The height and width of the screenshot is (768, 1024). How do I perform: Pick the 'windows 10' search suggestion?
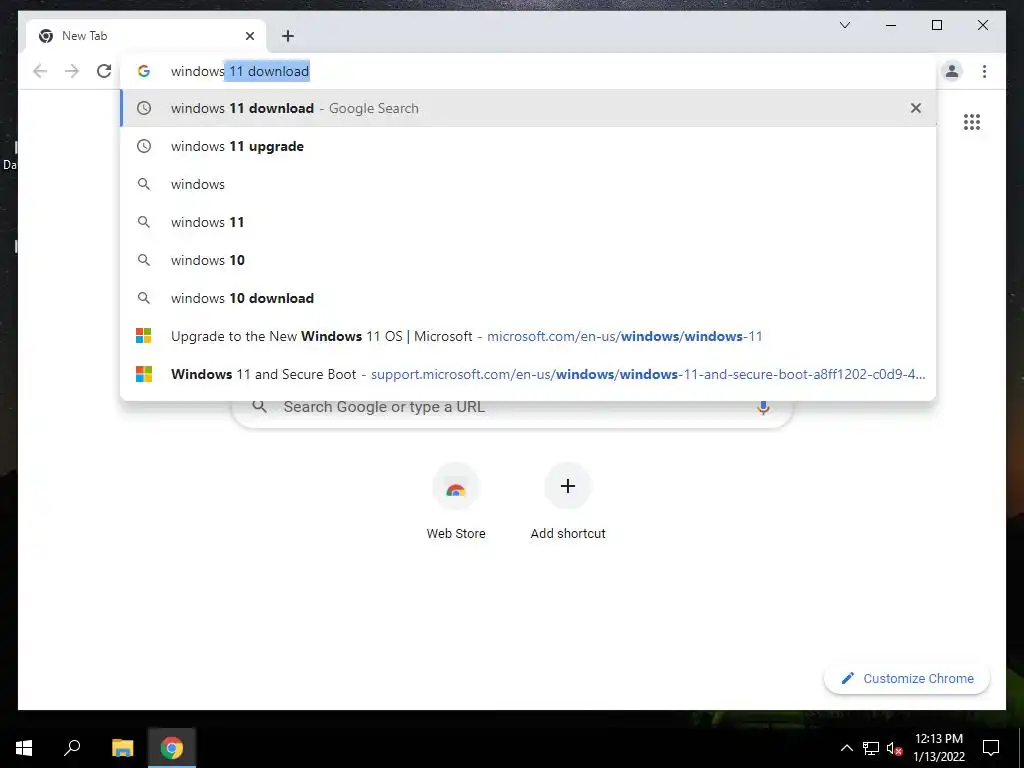(528, 260)
